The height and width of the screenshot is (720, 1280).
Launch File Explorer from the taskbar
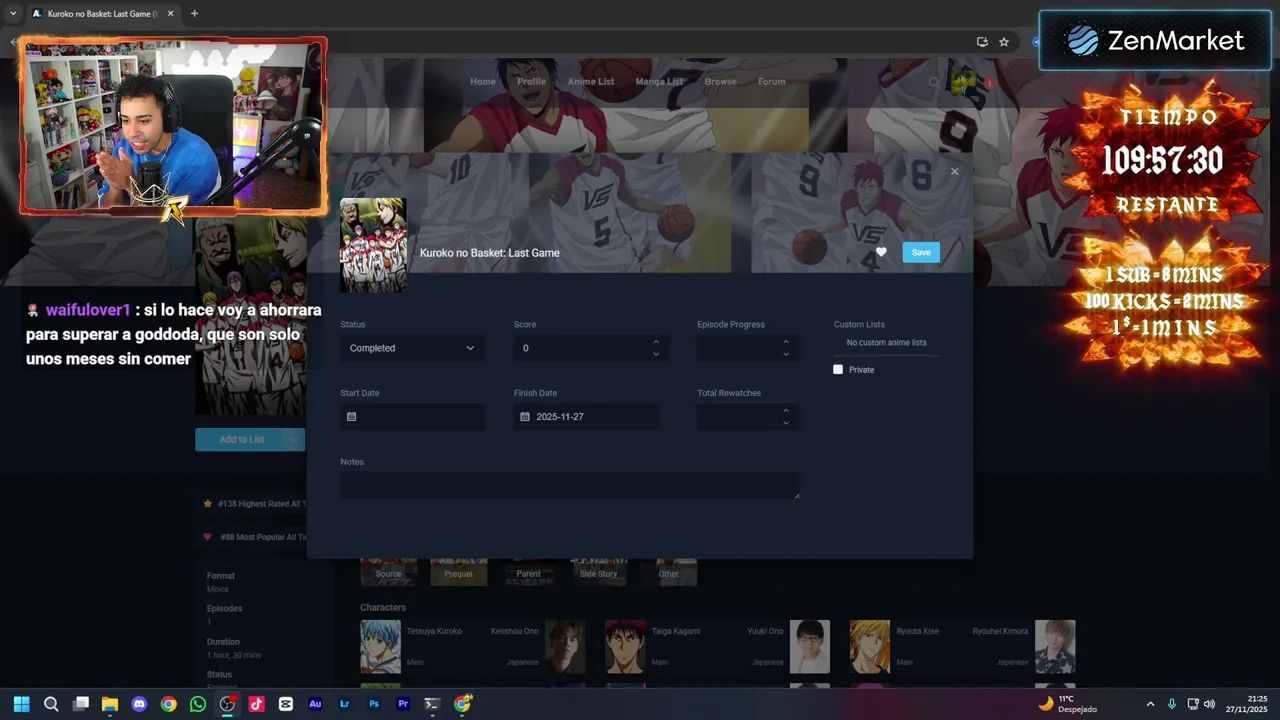110,704
